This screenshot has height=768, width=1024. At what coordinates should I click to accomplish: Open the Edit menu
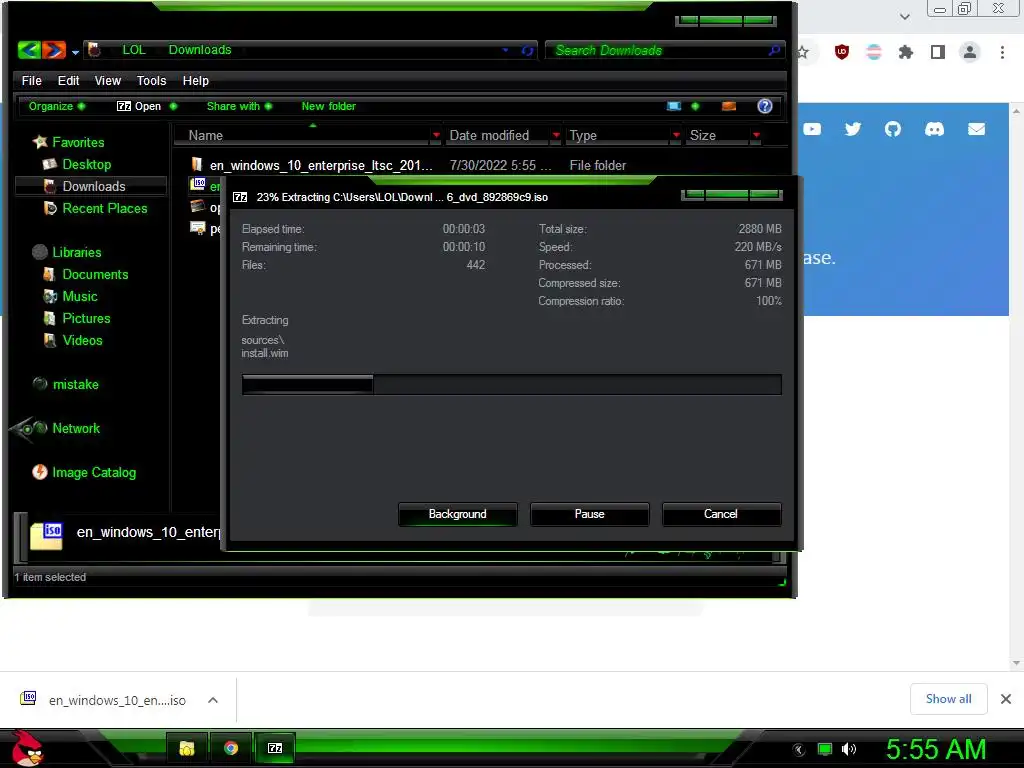68,81
